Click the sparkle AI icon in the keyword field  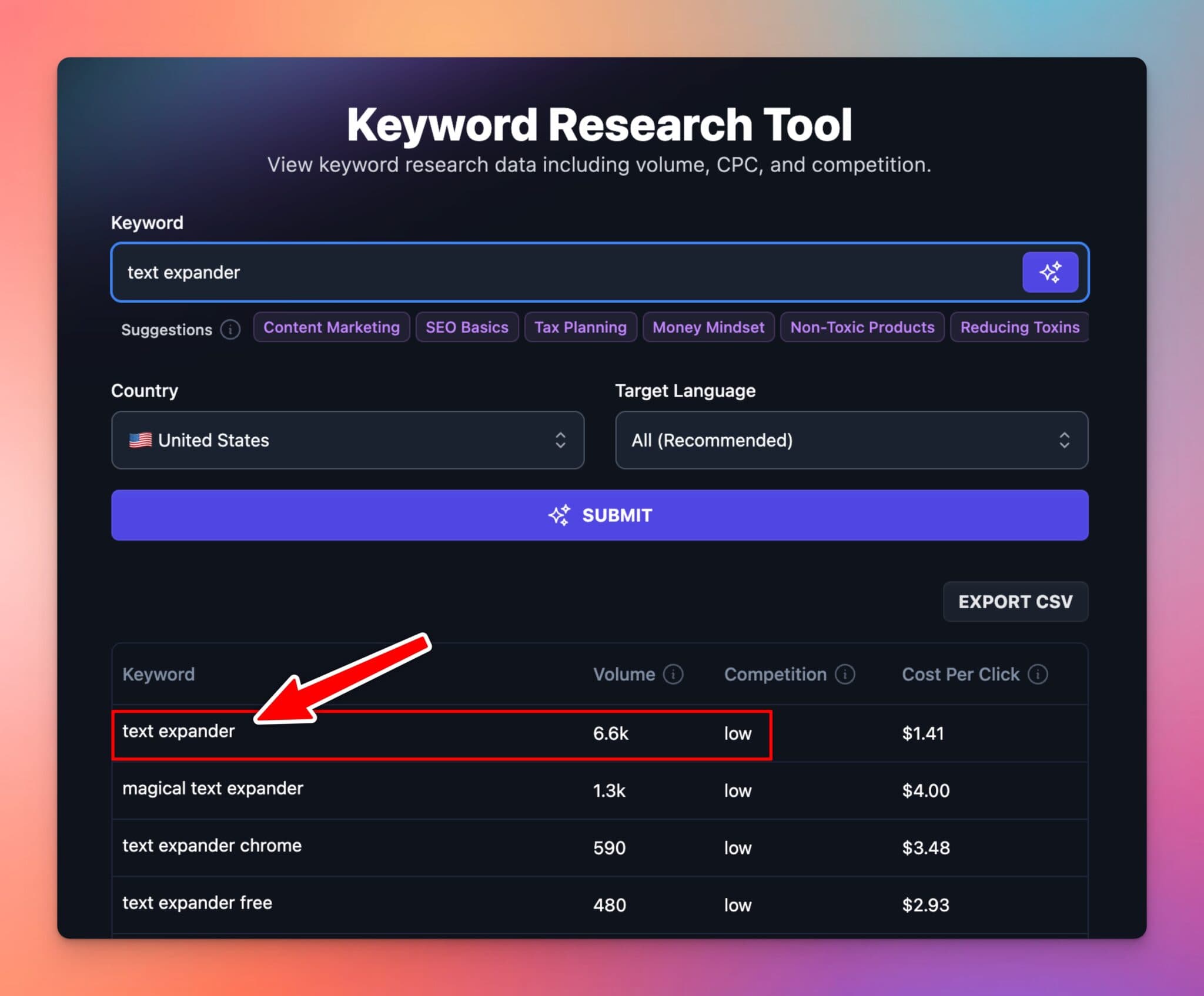(x=1051, y=271)
